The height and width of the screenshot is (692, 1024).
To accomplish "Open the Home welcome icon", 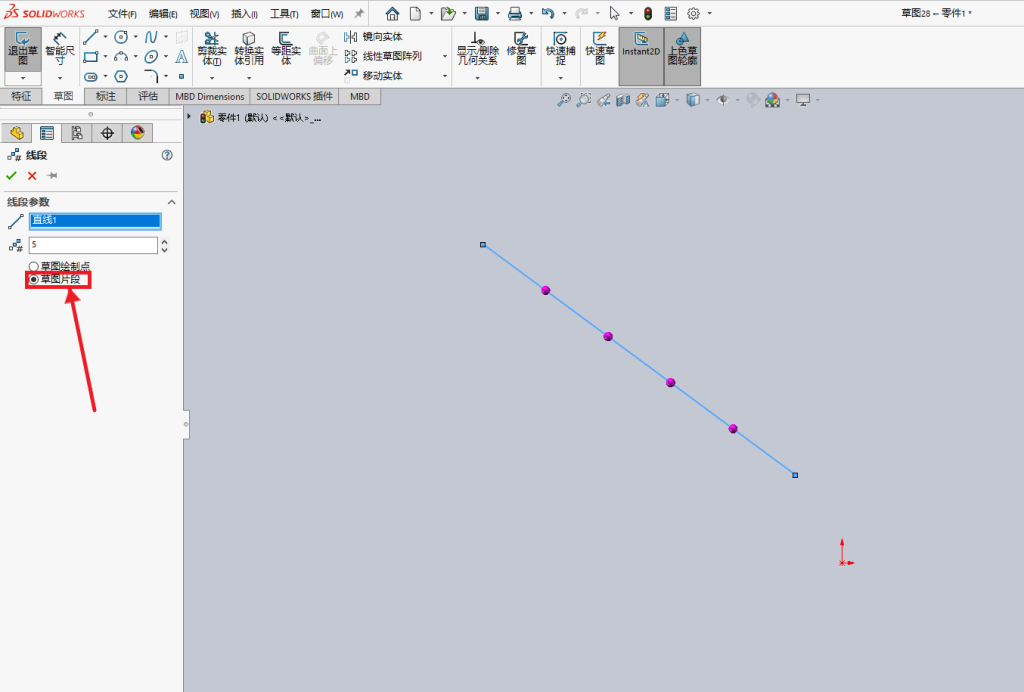I will point(392,13).
